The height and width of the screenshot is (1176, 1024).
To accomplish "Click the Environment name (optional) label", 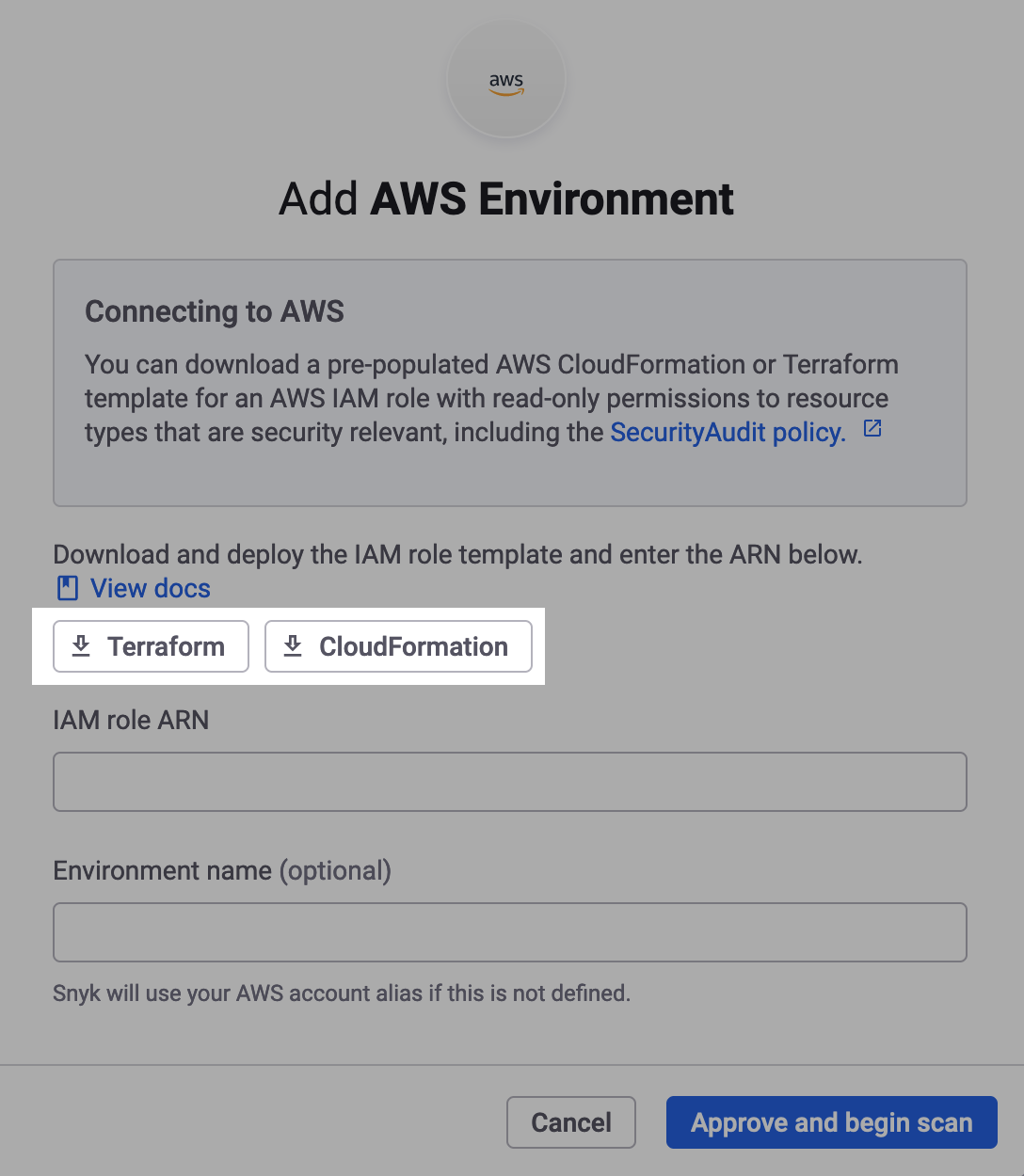I will [221, 871].
